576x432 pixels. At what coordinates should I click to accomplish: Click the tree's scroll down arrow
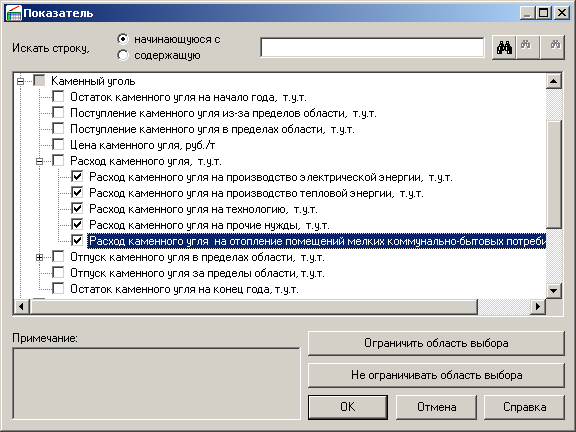pos(554,291)
